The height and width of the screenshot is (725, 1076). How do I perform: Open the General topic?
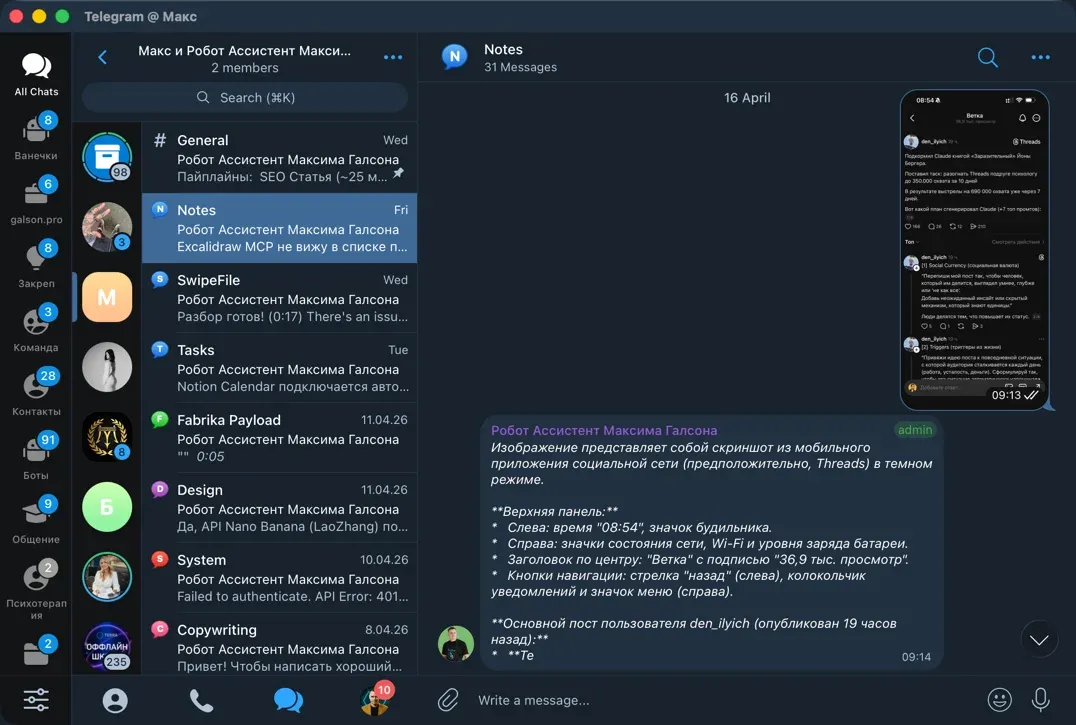coord(279,158)
